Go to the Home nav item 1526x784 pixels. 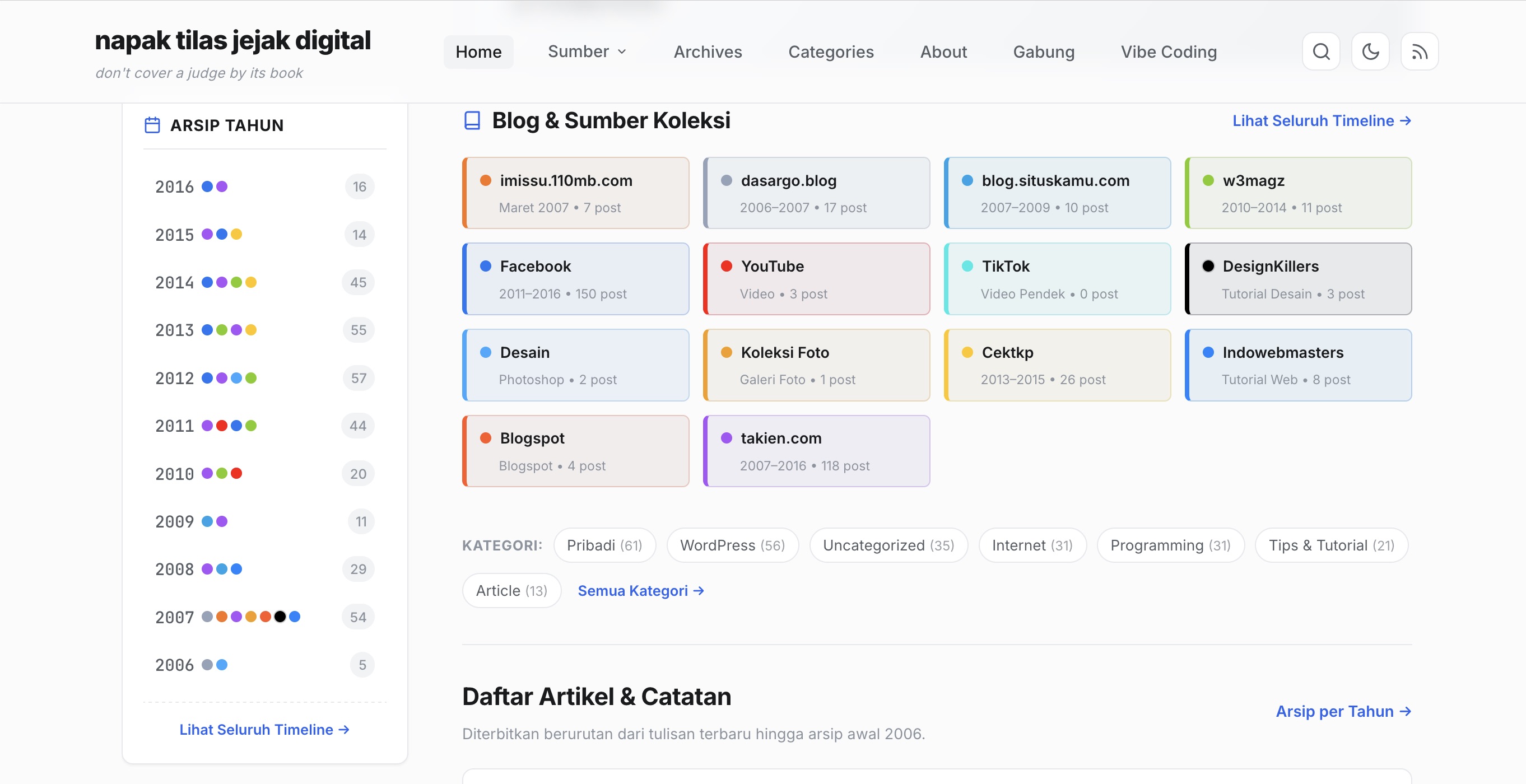[478, 52]
